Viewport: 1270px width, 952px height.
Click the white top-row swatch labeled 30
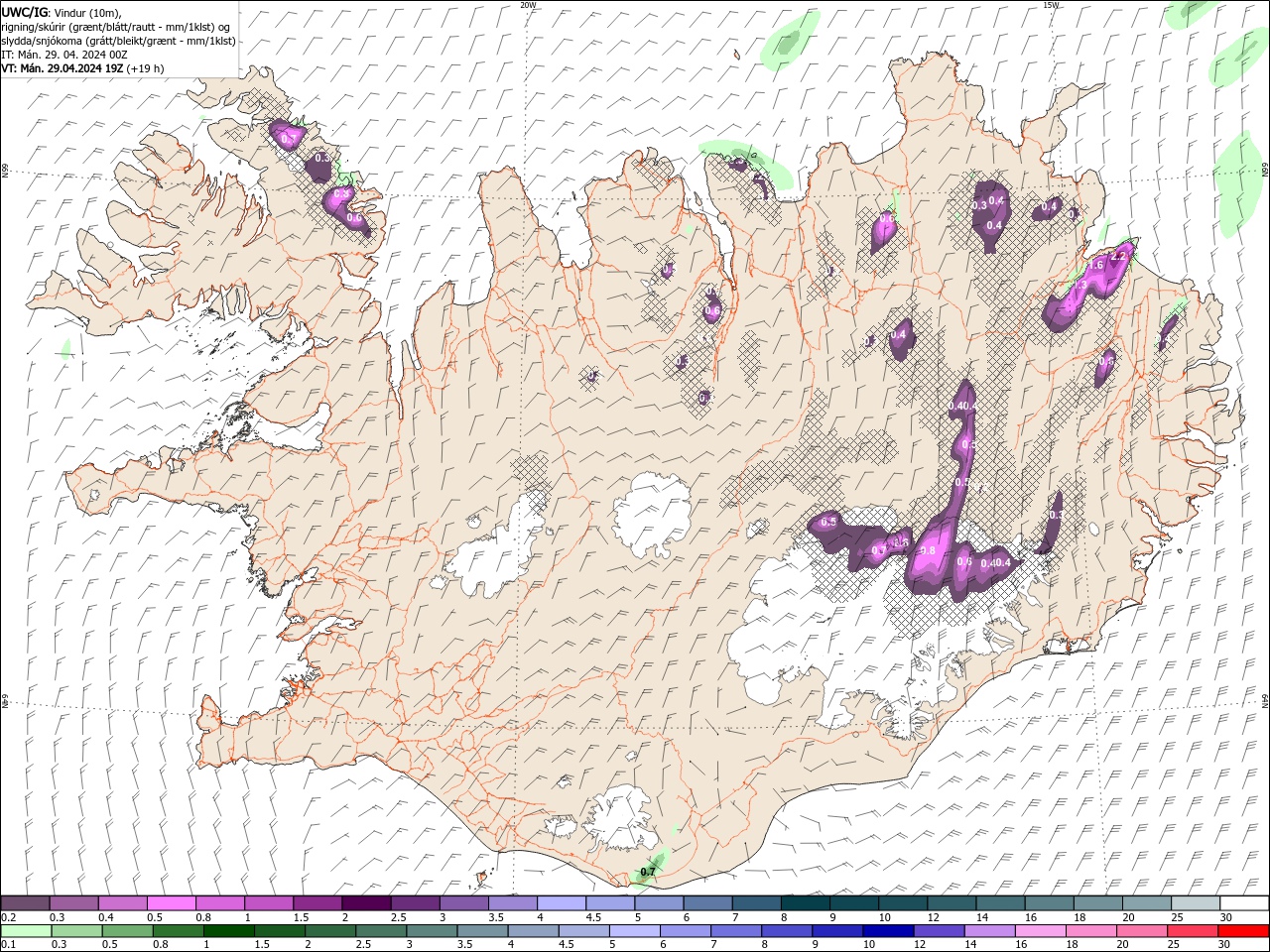[1245, 902]
